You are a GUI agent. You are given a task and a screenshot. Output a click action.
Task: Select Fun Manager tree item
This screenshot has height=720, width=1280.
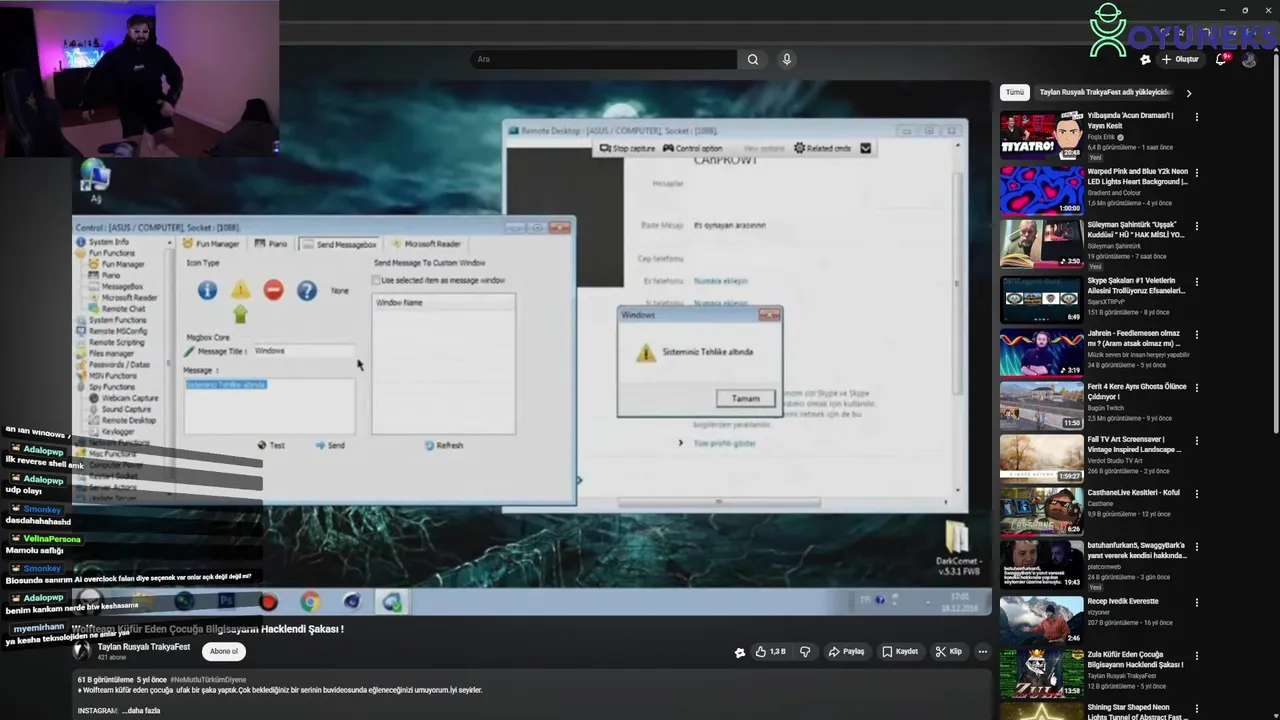123,264
